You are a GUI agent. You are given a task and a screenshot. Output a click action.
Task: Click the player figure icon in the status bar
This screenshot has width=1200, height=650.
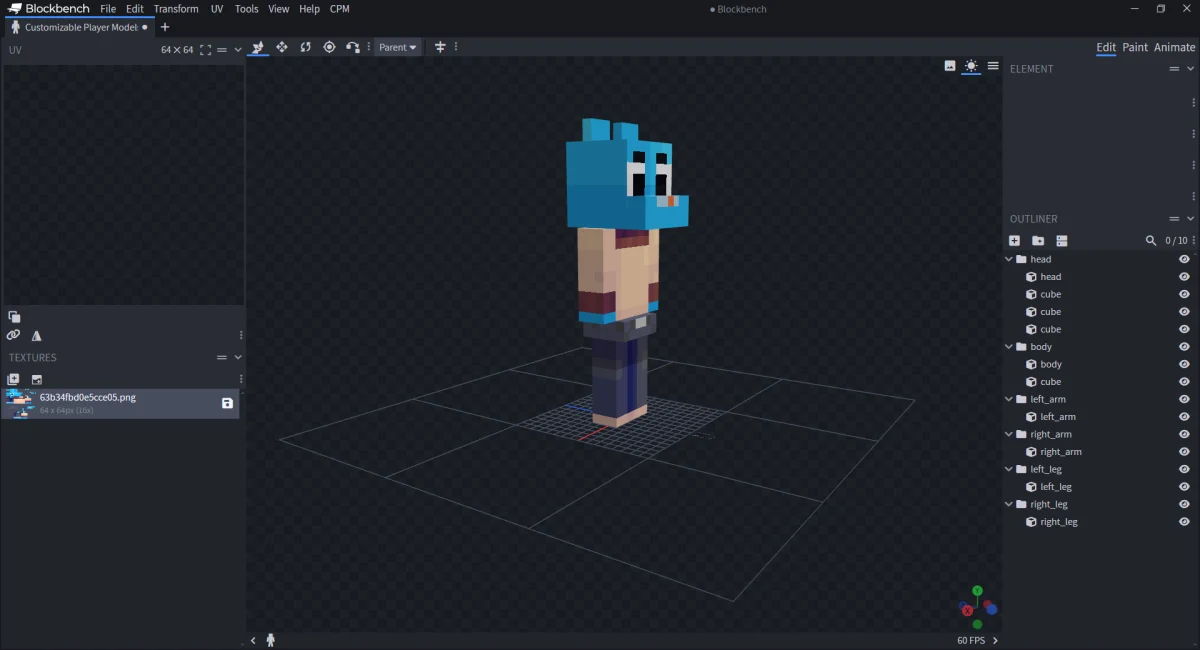270,640
